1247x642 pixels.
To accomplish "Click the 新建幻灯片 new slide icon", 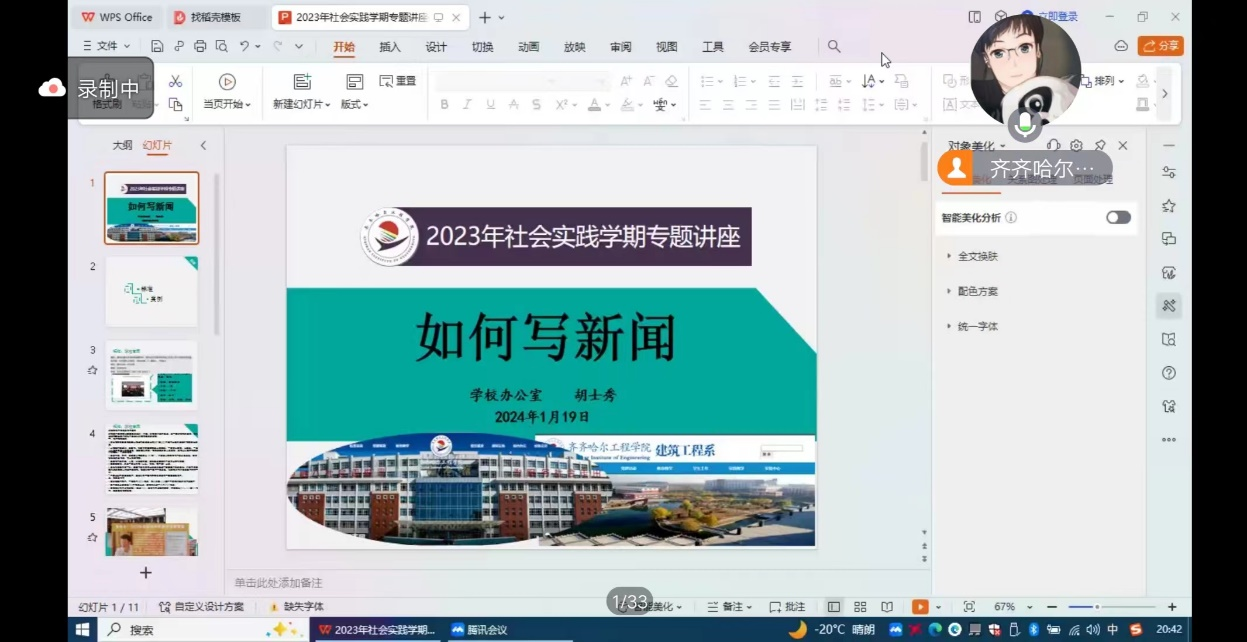I will pyautogui.click(x=302, y=82).
